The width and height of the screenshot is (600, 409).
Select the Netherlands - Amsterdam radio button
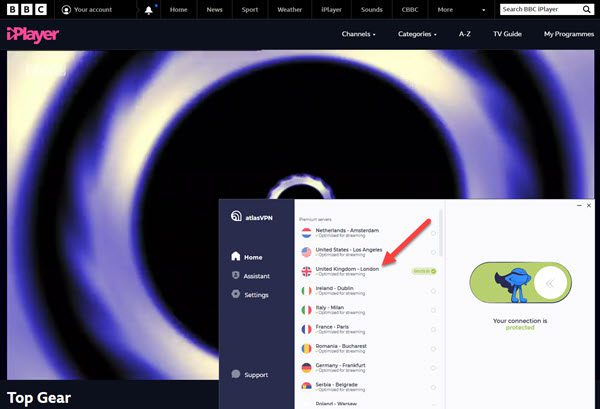pos(433,233)
